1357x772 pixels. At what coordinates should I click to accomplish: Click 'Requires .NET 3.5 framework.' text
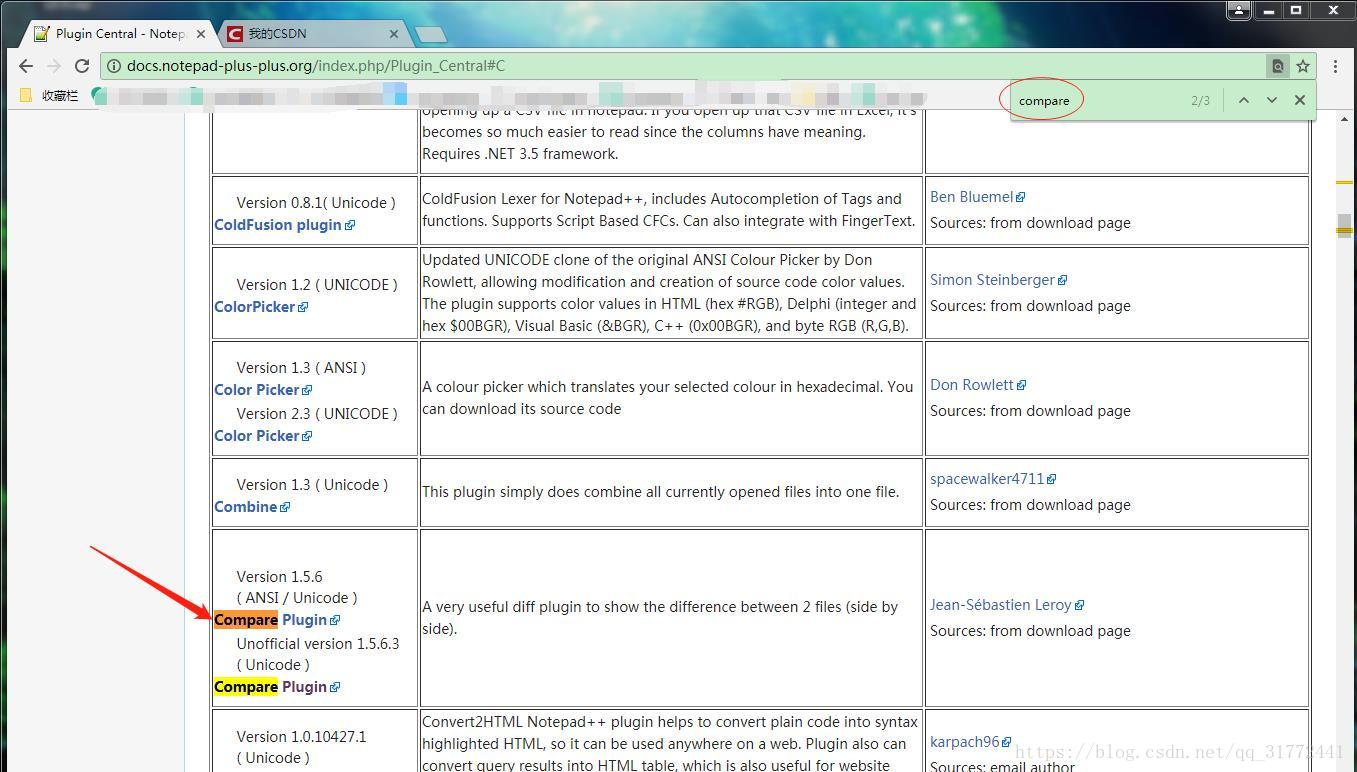coord(520,154)
